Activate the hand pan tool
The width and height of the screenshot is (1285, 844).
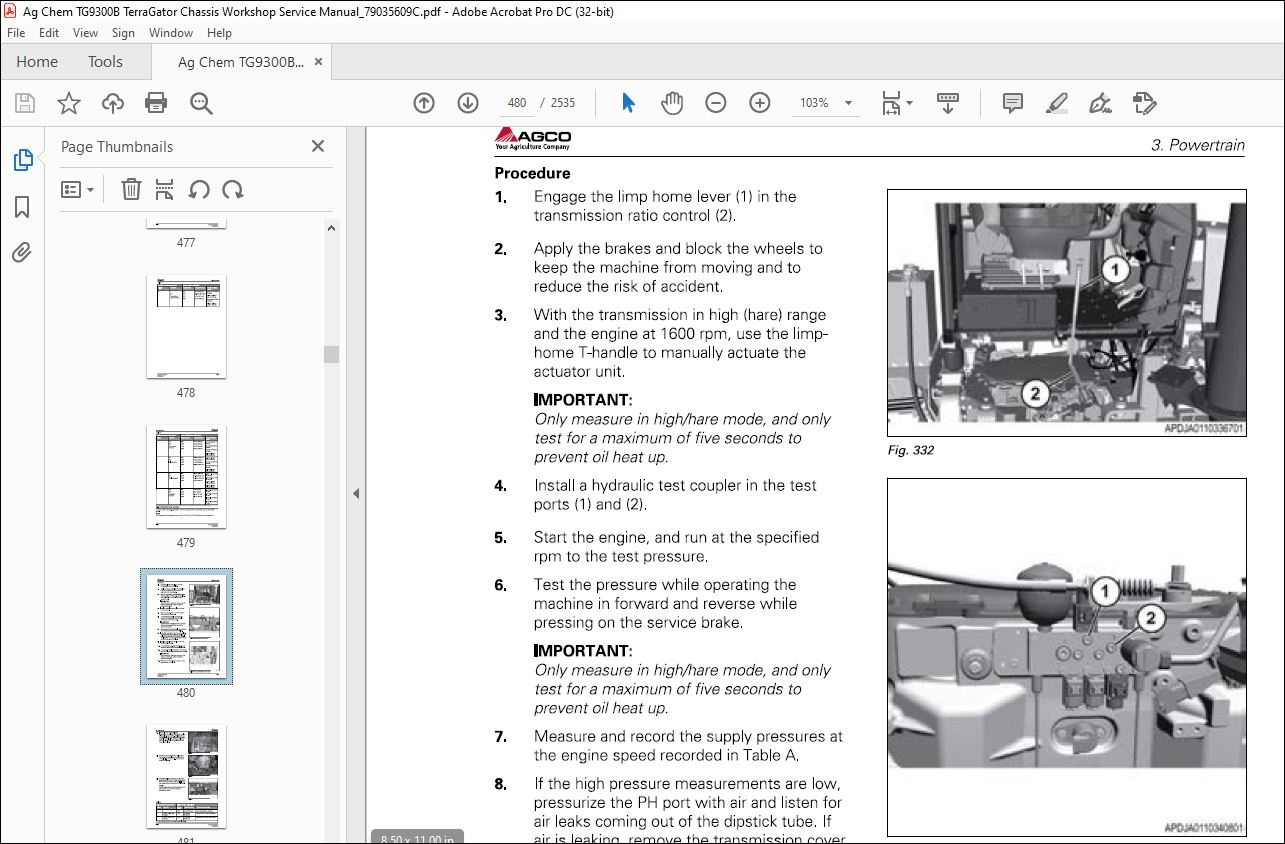pyautogui.click(x=672, y=103)
